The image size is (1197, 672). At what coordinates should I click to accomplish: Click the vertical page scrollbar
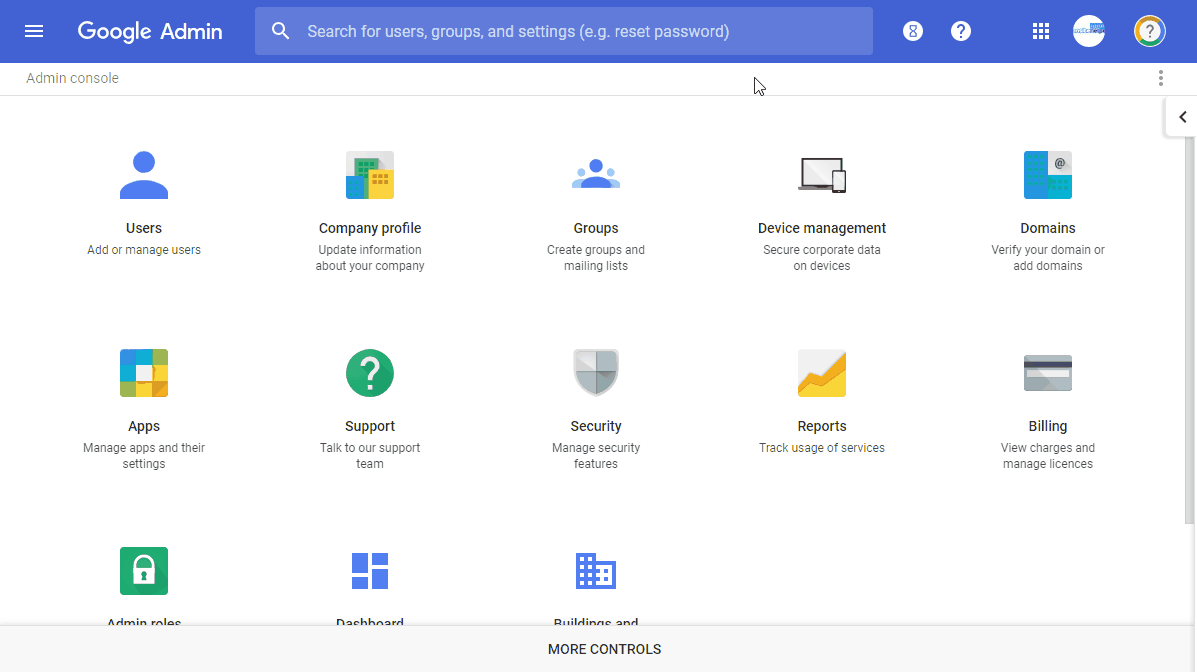1189,328
